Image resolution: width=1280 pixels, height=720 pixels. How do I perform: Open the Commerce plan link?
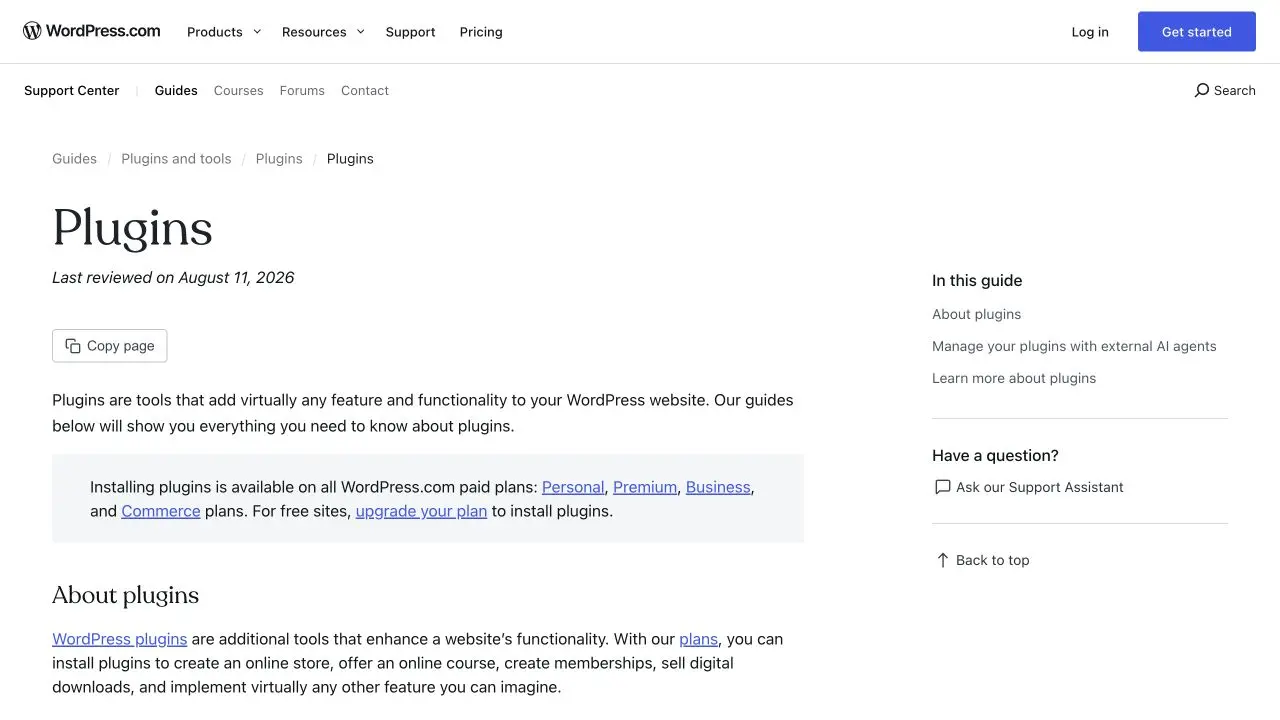[x=161, y=511]
